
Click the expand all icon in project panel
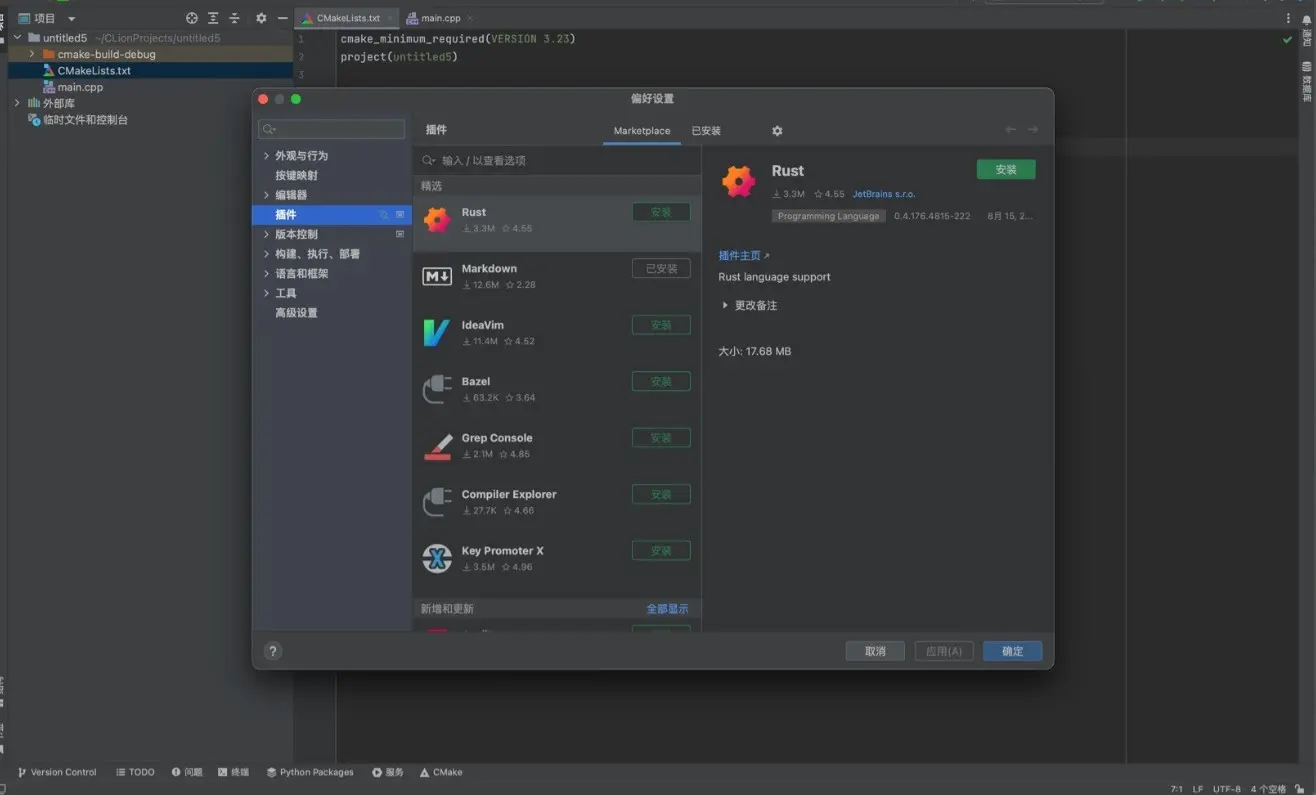(213, 18)
